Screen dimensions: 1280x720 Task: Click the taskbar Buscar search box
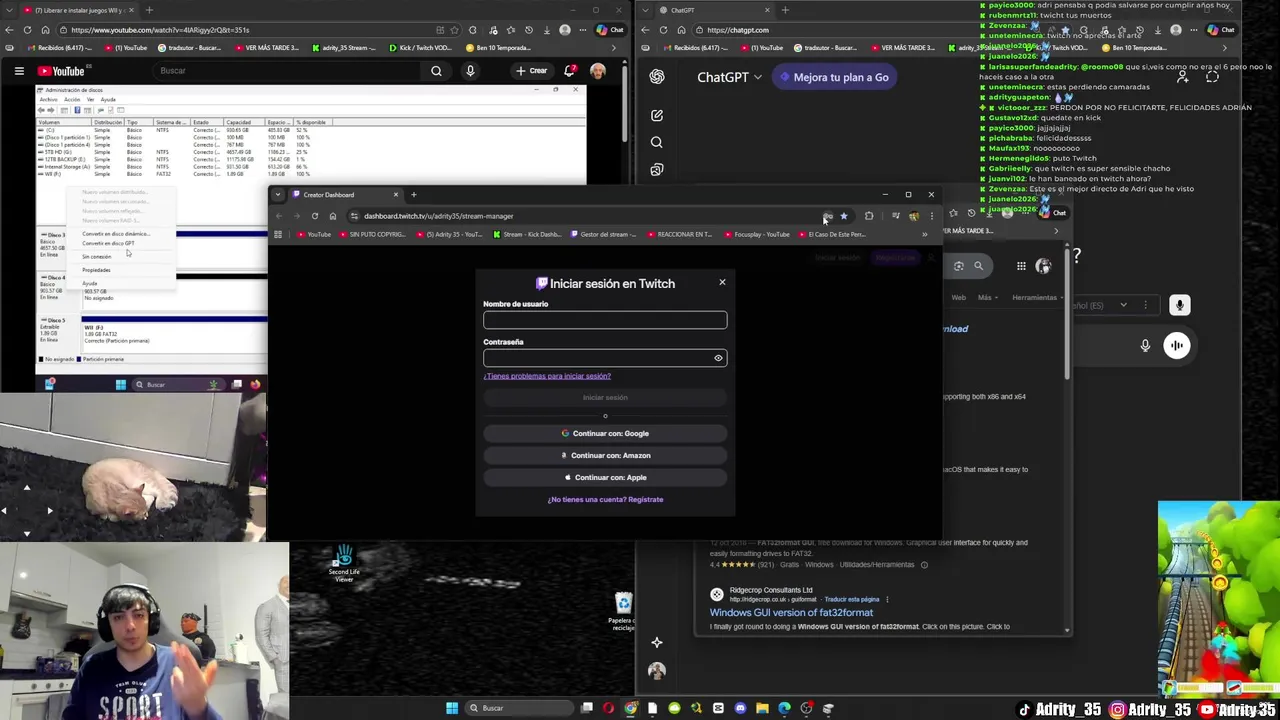coord(519,708)
